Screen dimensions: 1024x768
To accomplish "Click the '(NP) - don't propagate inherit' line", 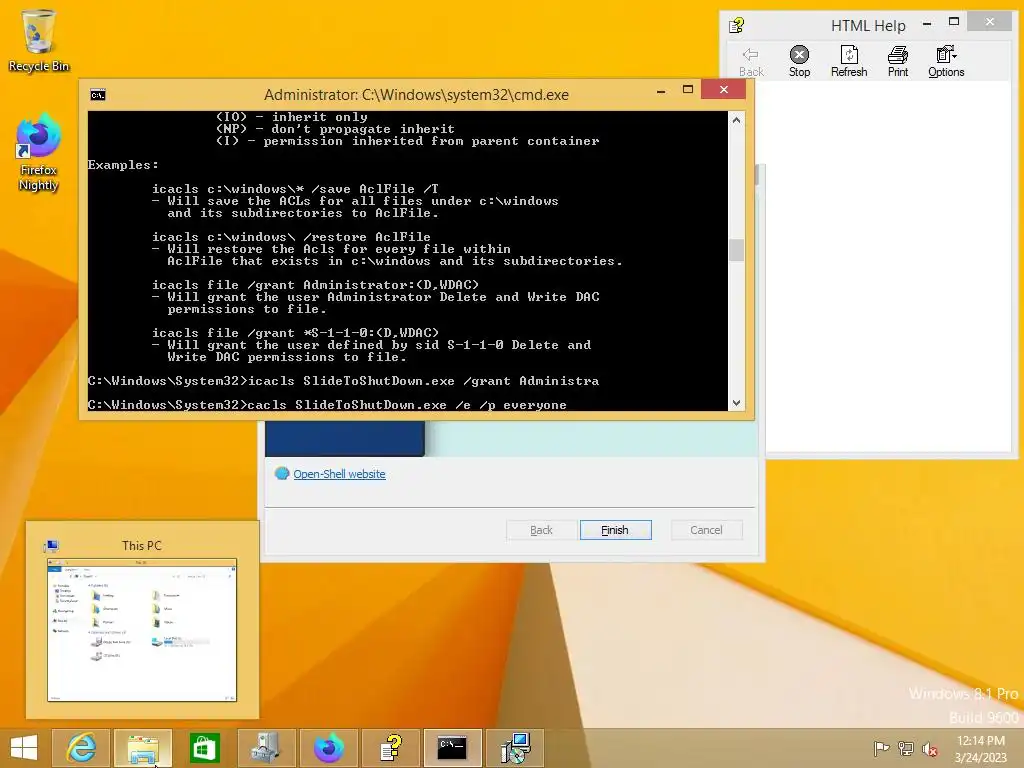I will tap(335, 129).
